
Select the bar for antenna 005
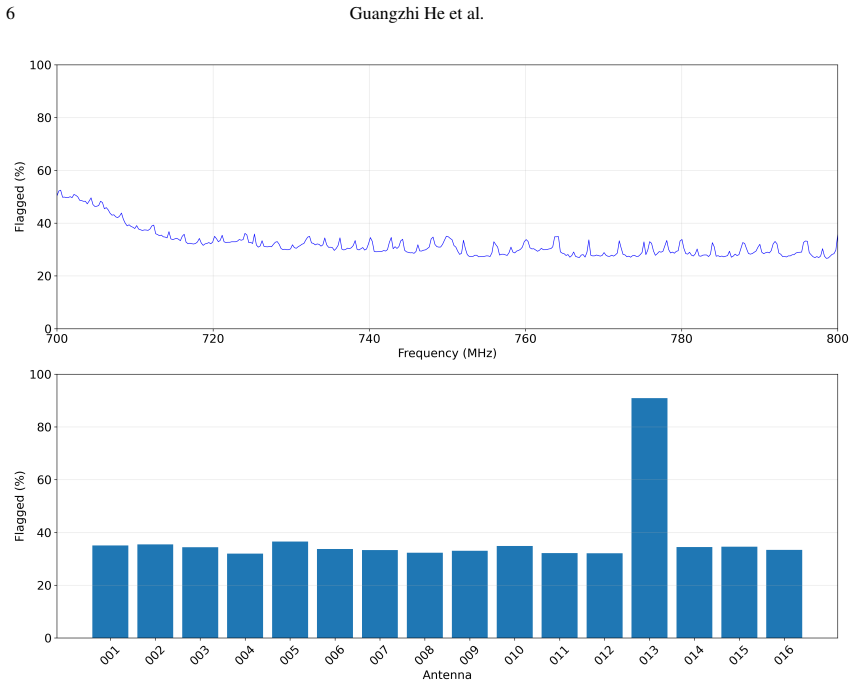coord(290,589)
